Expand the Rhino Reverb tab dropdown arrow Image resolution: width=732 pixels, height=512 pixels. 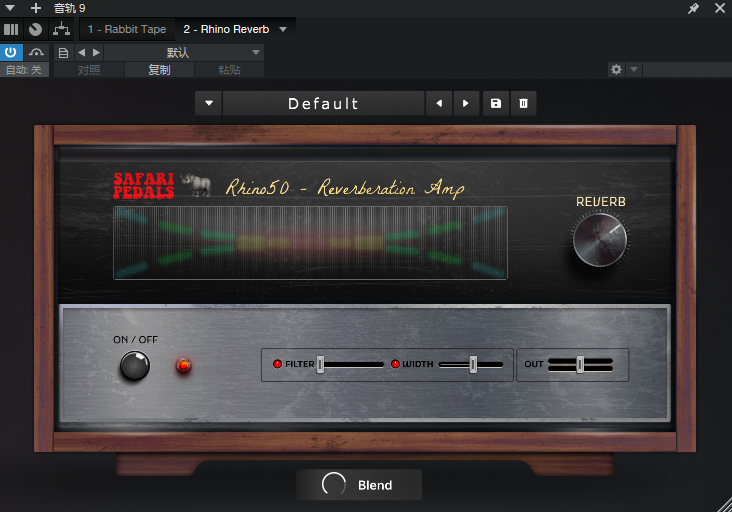click(x=283, y=29)
